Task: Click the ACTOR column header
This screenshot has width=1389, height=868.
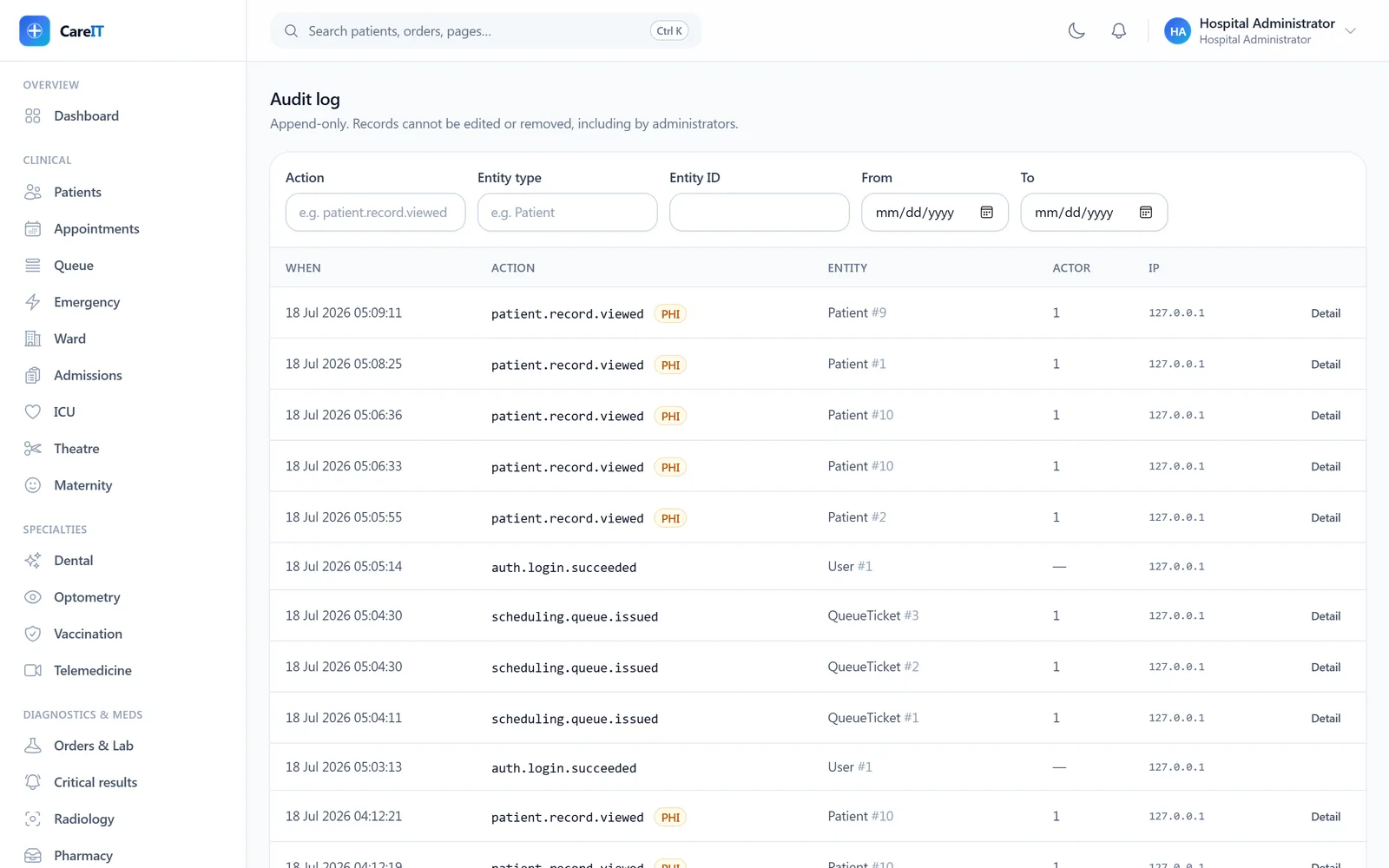Action: pyautogui.click(x=1071, y=268)
